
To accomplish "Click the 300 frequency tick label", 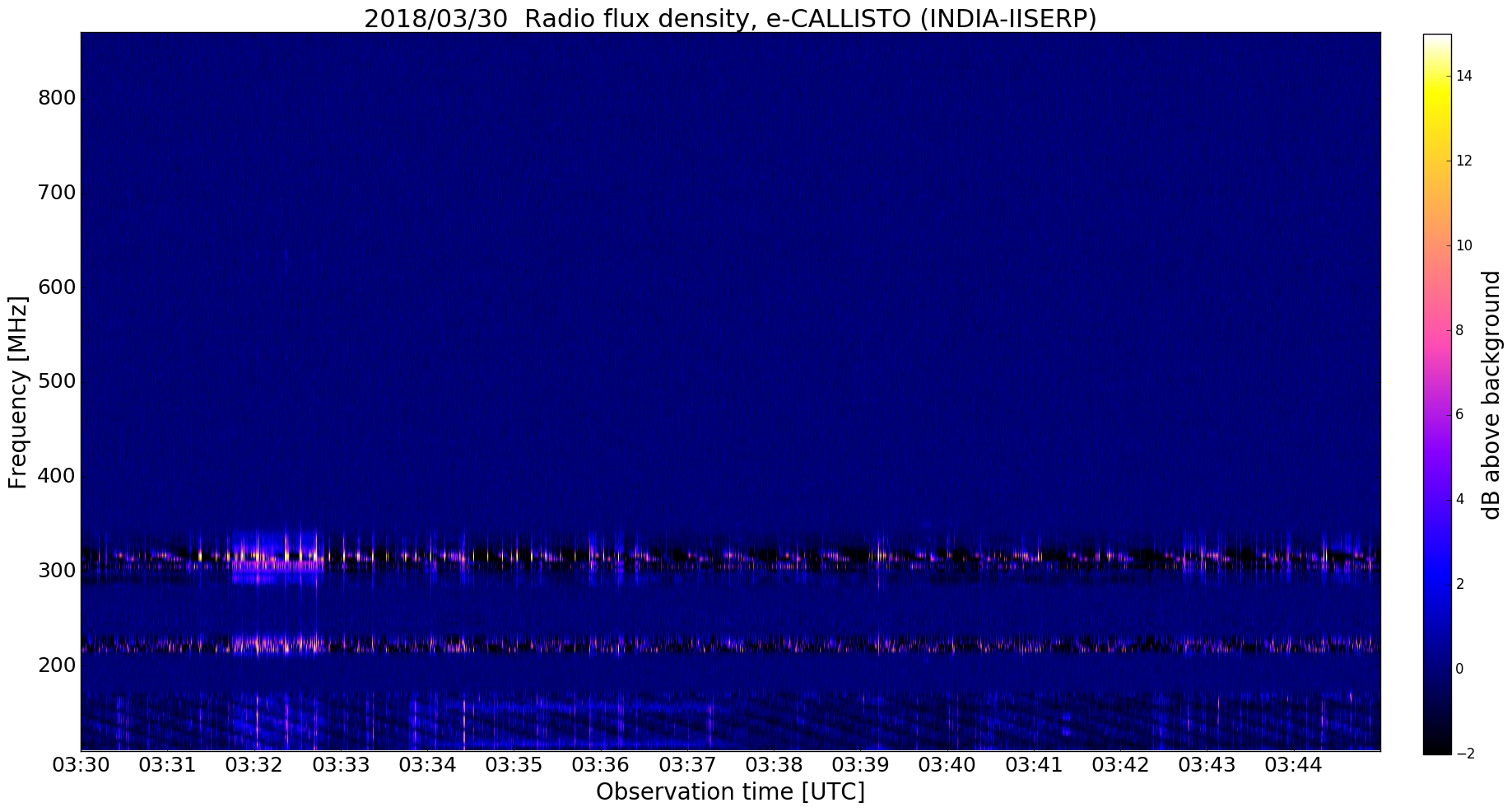I will pos(57,570).
